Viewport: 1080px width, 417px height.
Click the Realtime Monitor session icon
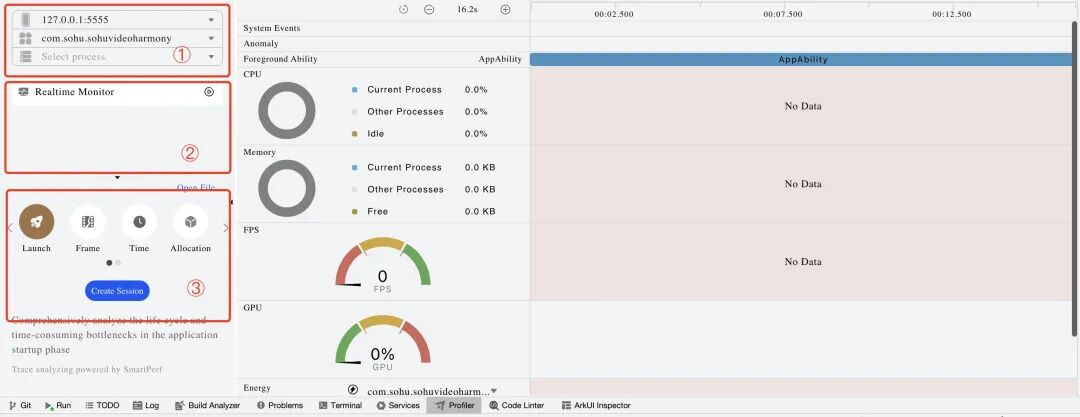click(x=23, y=92)
